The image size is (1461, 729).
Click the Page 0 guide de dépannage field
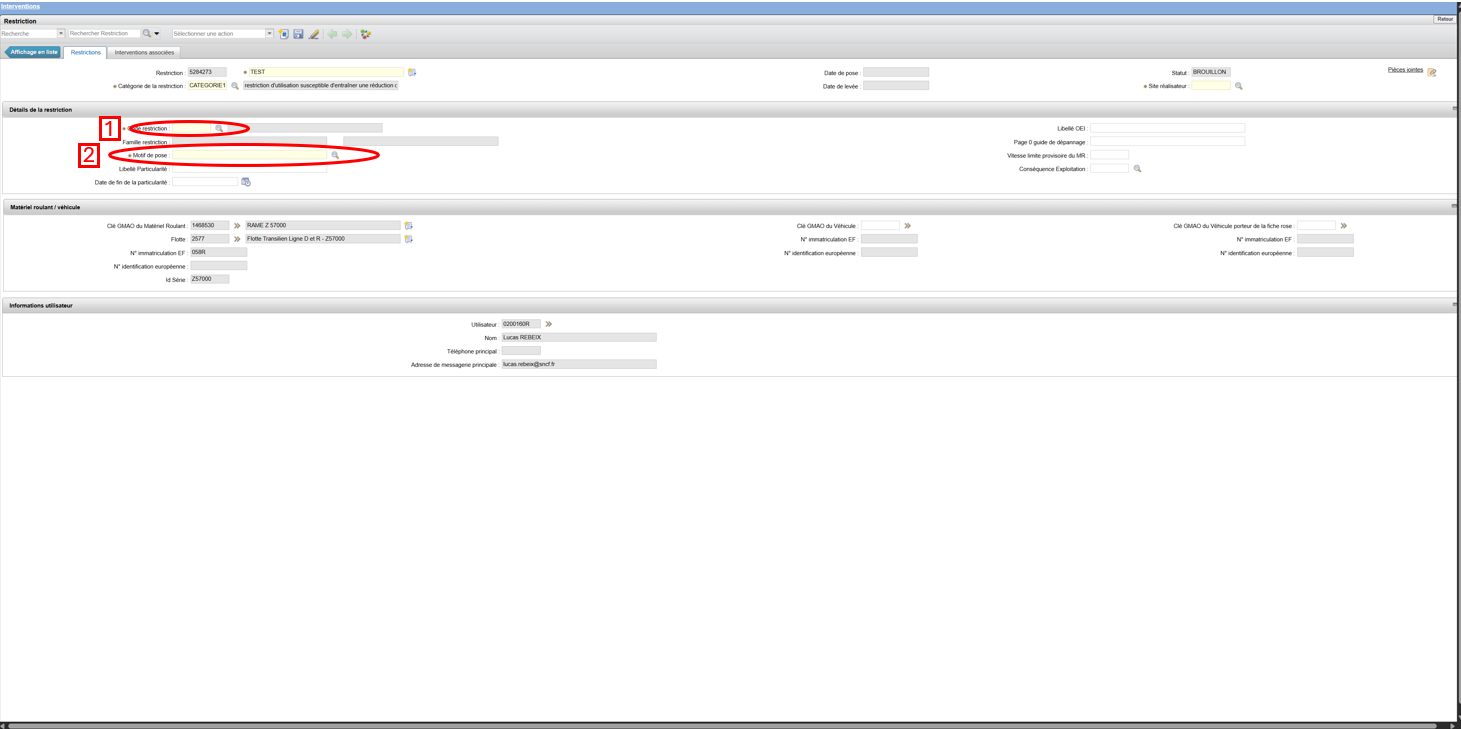(x=1167, y=142)
